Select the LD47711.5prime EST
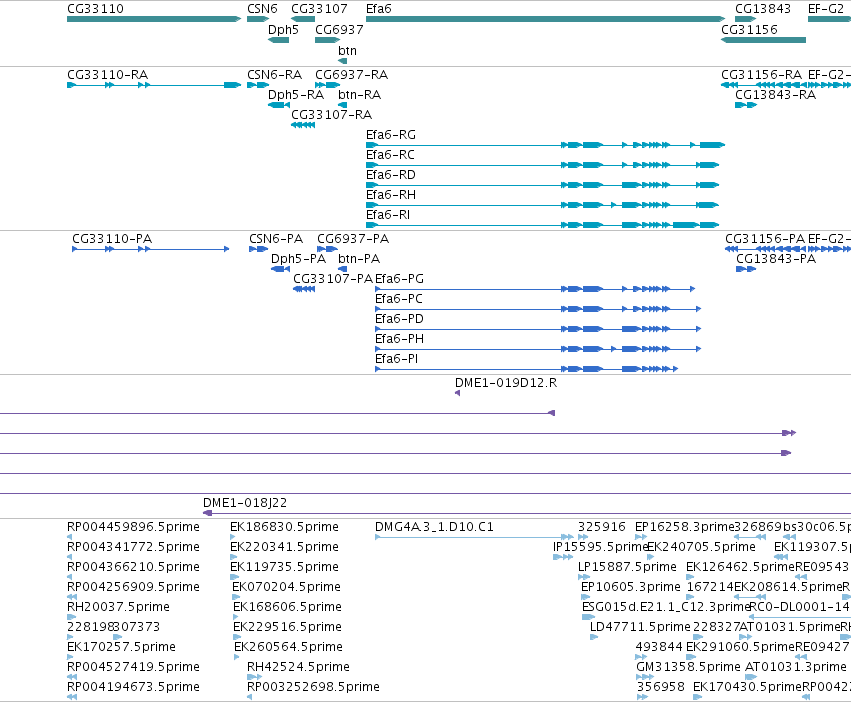This screenshot has height=702, width=851. (x=594, y=637)
